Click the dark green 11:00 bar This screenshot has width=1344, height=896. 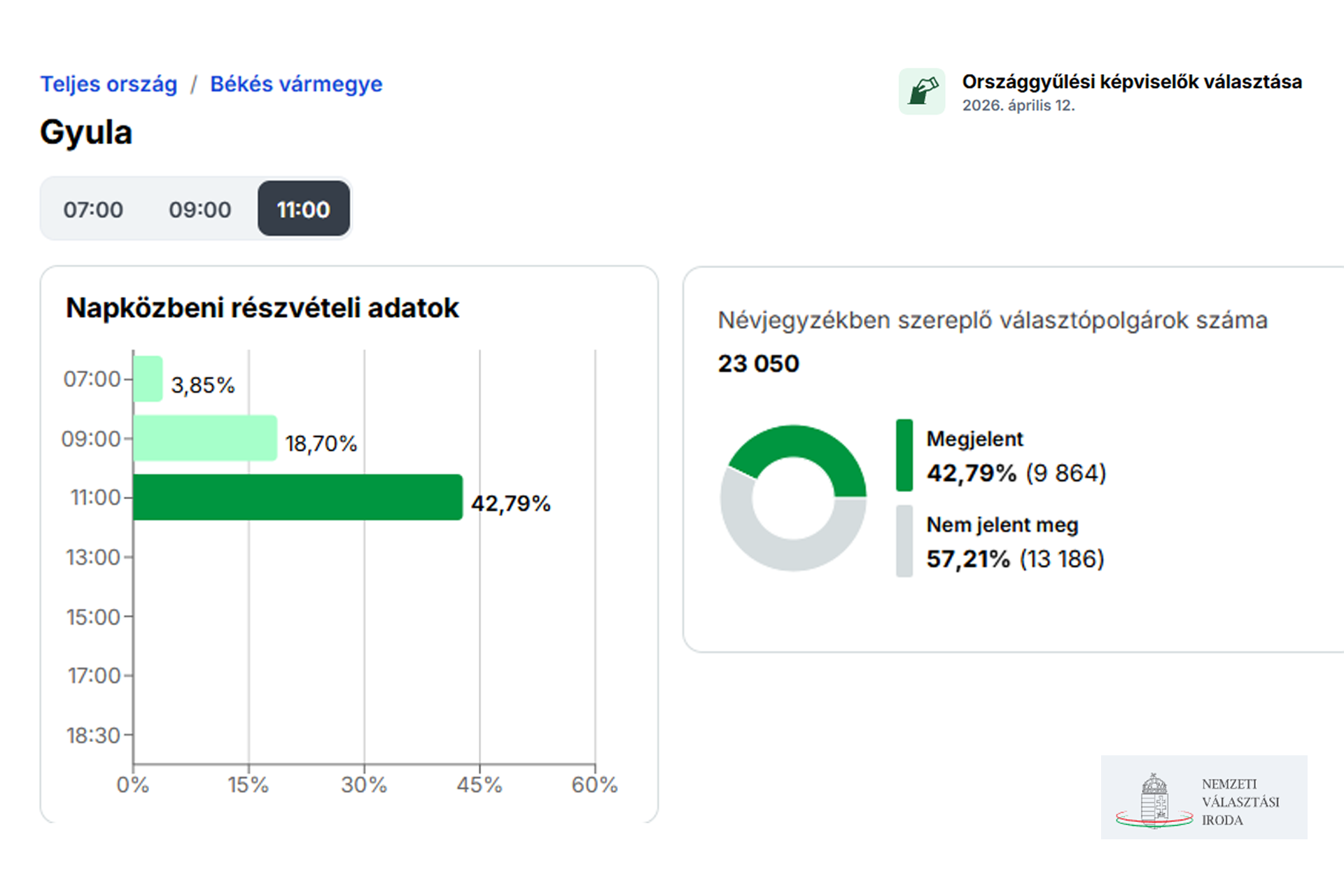(297, 497)
